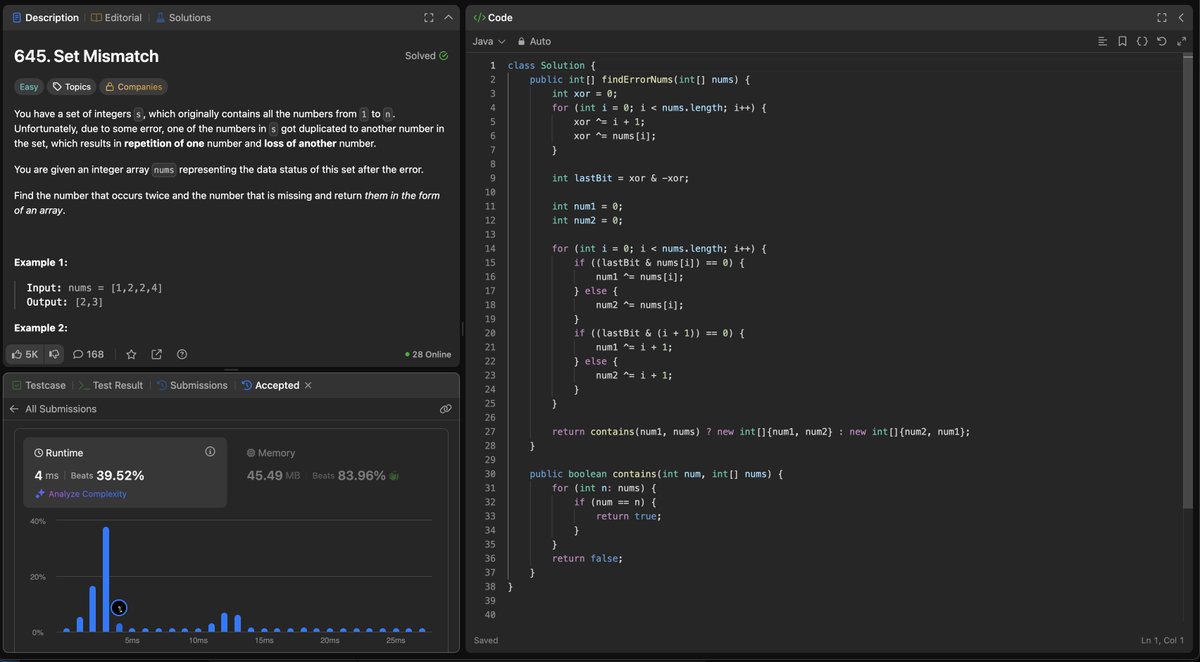Open the Testcase tab
The width and height of the screenshot is (1200, 662).
(39, 385)
